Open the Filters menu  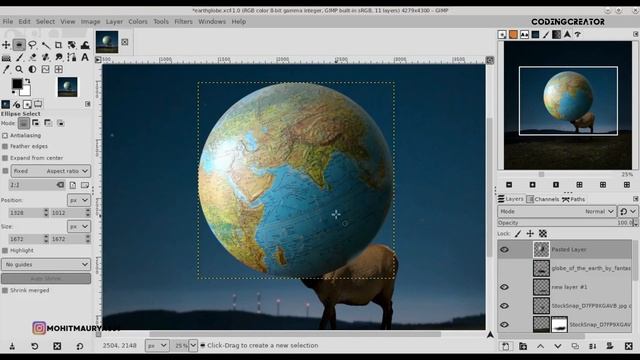pos(183,21)
